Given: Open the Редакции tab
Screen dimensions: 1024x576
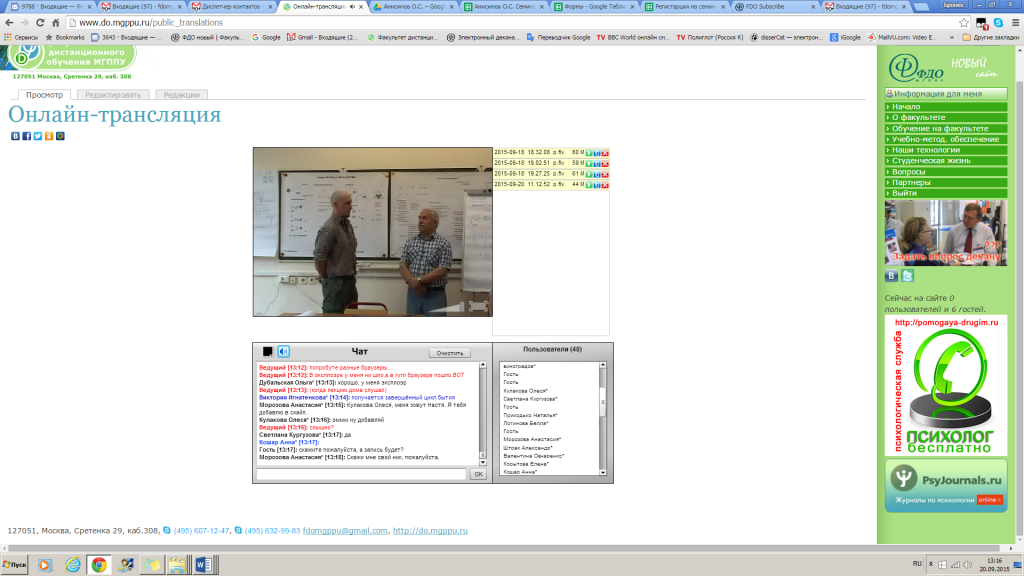Looking at the screenshot, I should (x=181, y=94).
